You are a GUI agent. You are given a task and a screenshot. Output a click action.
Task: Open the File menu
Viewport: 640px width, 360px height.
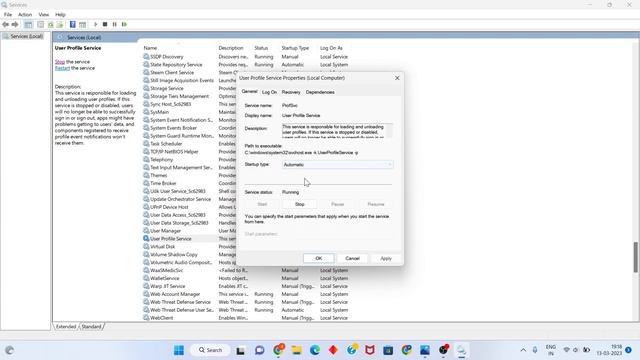pos(8,14)
